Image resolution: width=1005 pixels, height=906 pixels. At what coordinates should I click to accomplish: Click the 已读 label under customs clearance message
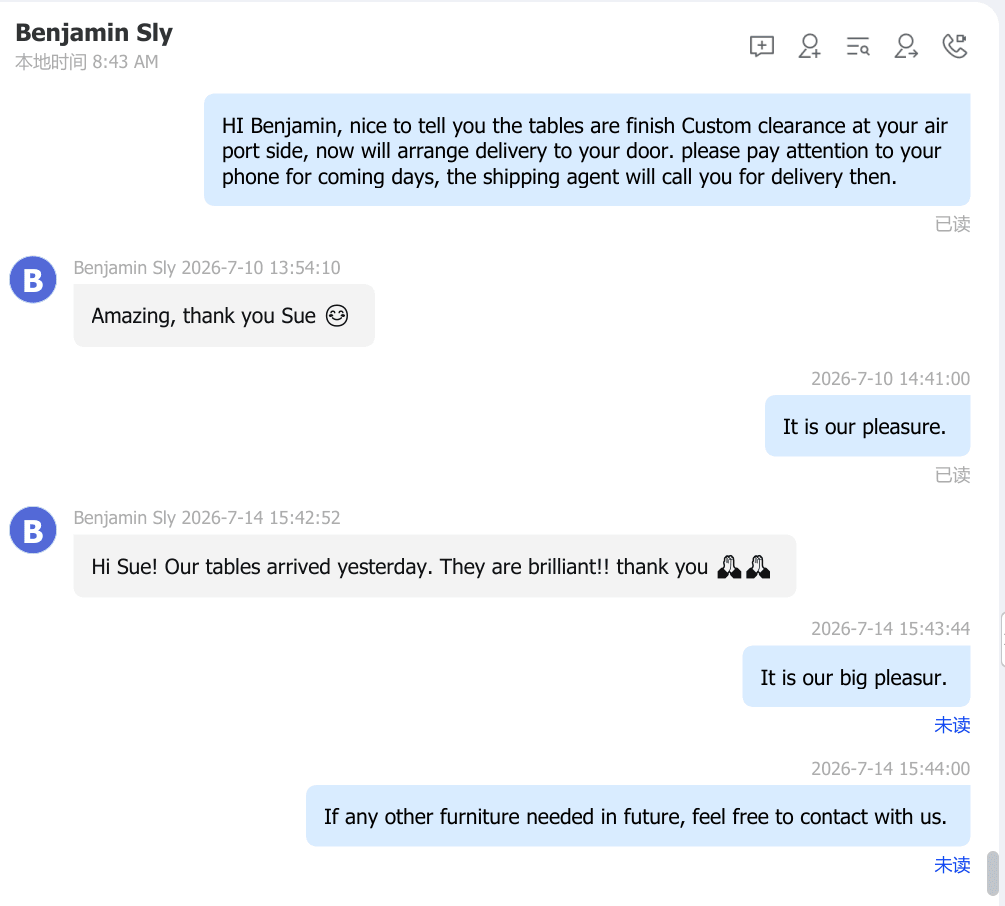[x=952, y=224]
